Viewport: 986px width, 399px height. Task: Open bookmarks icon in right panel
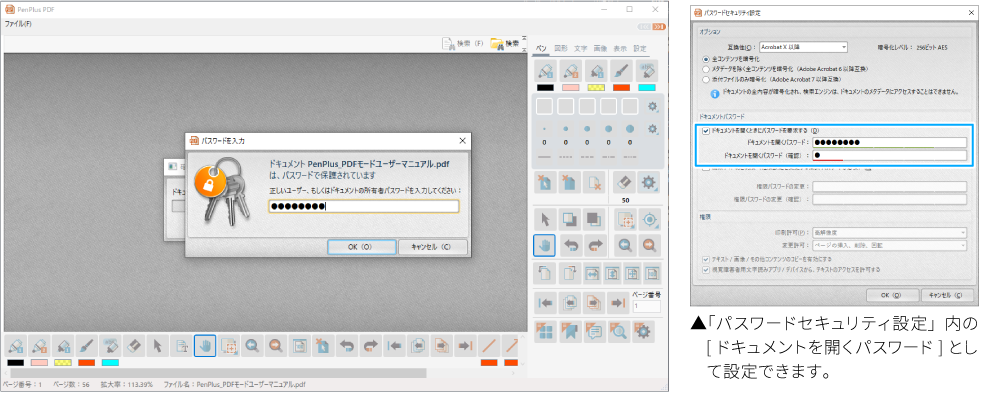(570, 331)
